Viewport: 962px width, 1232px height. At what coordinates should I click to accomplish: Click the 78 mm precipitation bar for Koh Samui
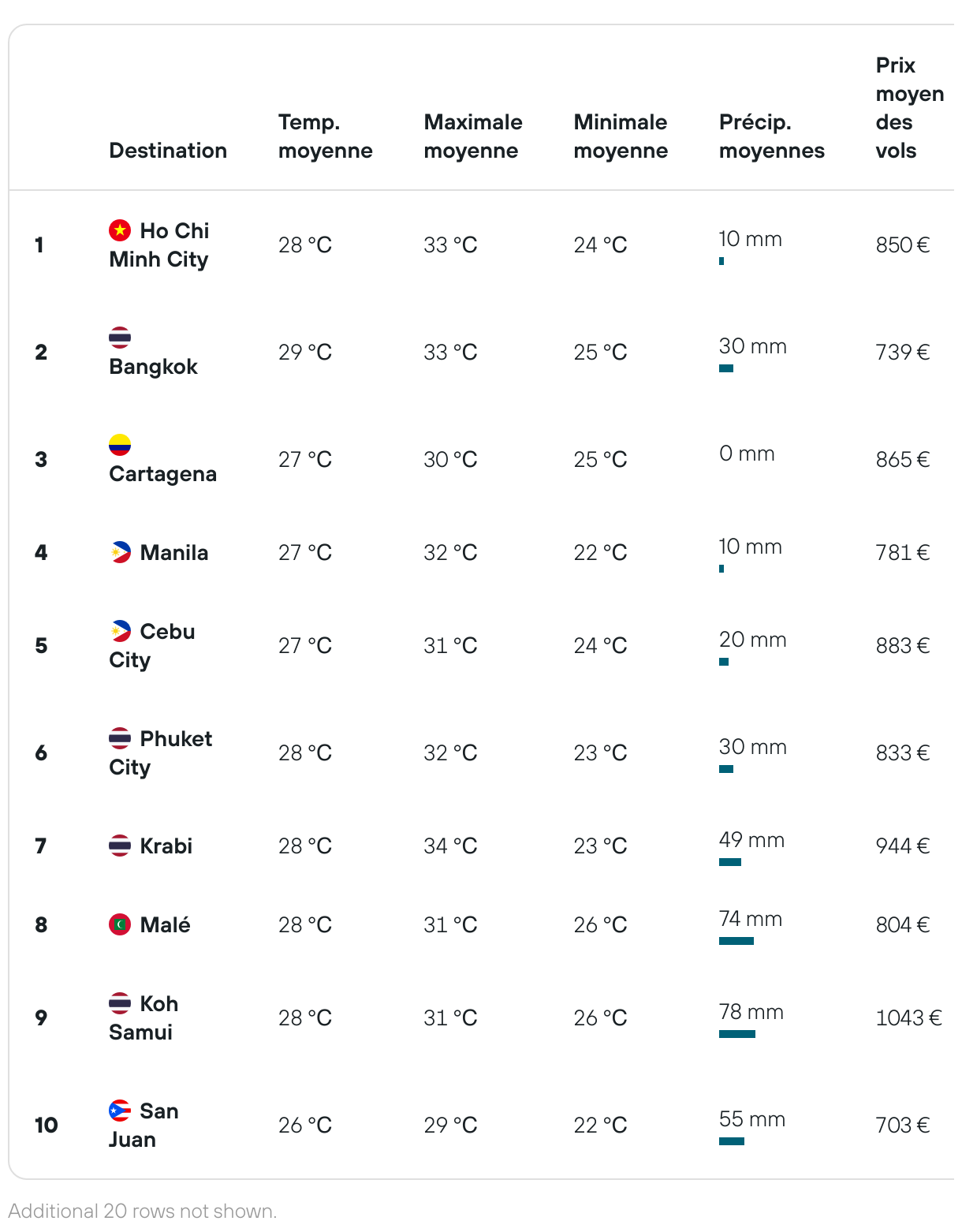coord(737,1034)
